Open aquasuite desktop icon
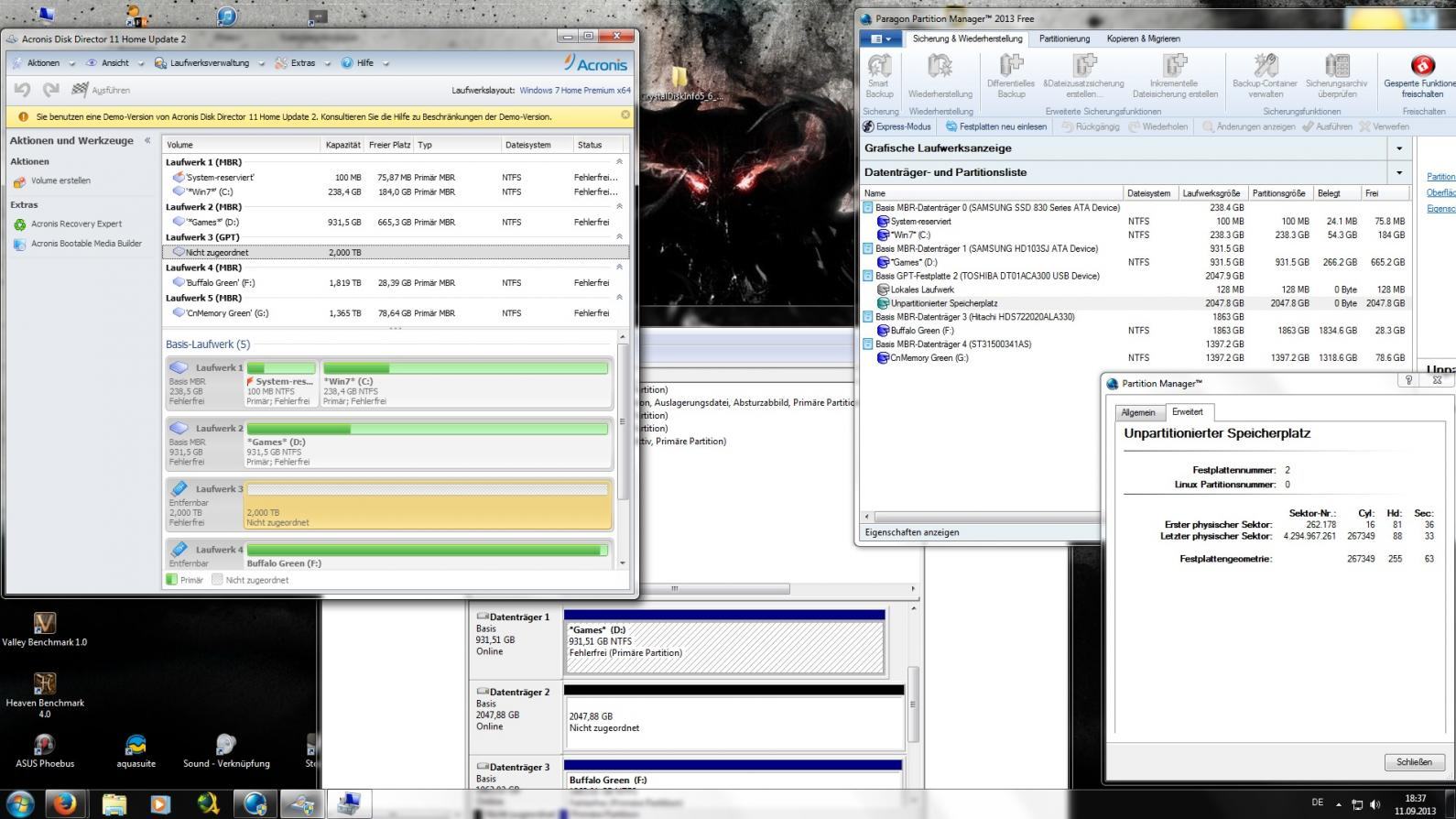Viewport: 1456px width, 819px height. [136, 750]
